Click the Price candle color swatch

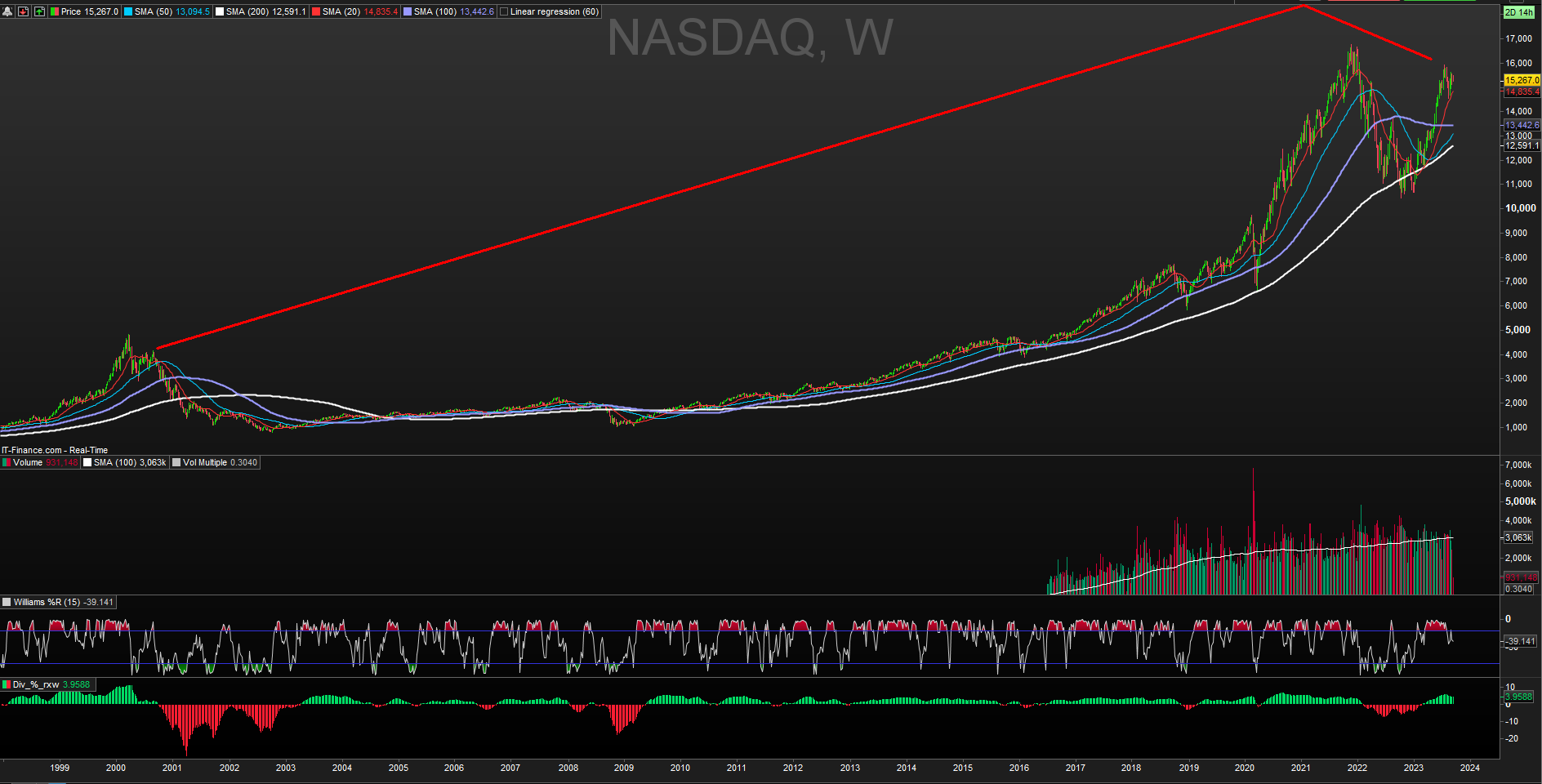point(55,12)
